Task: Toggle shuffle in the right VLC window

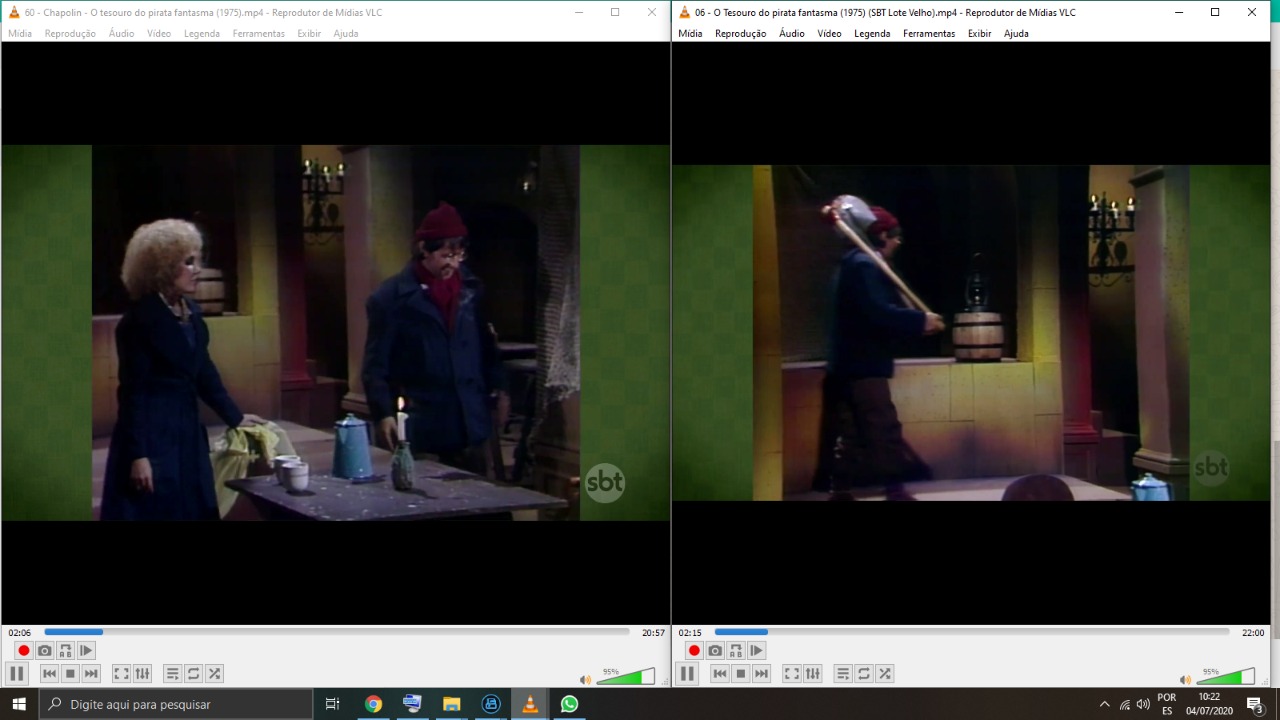Action: coord(884,674)
